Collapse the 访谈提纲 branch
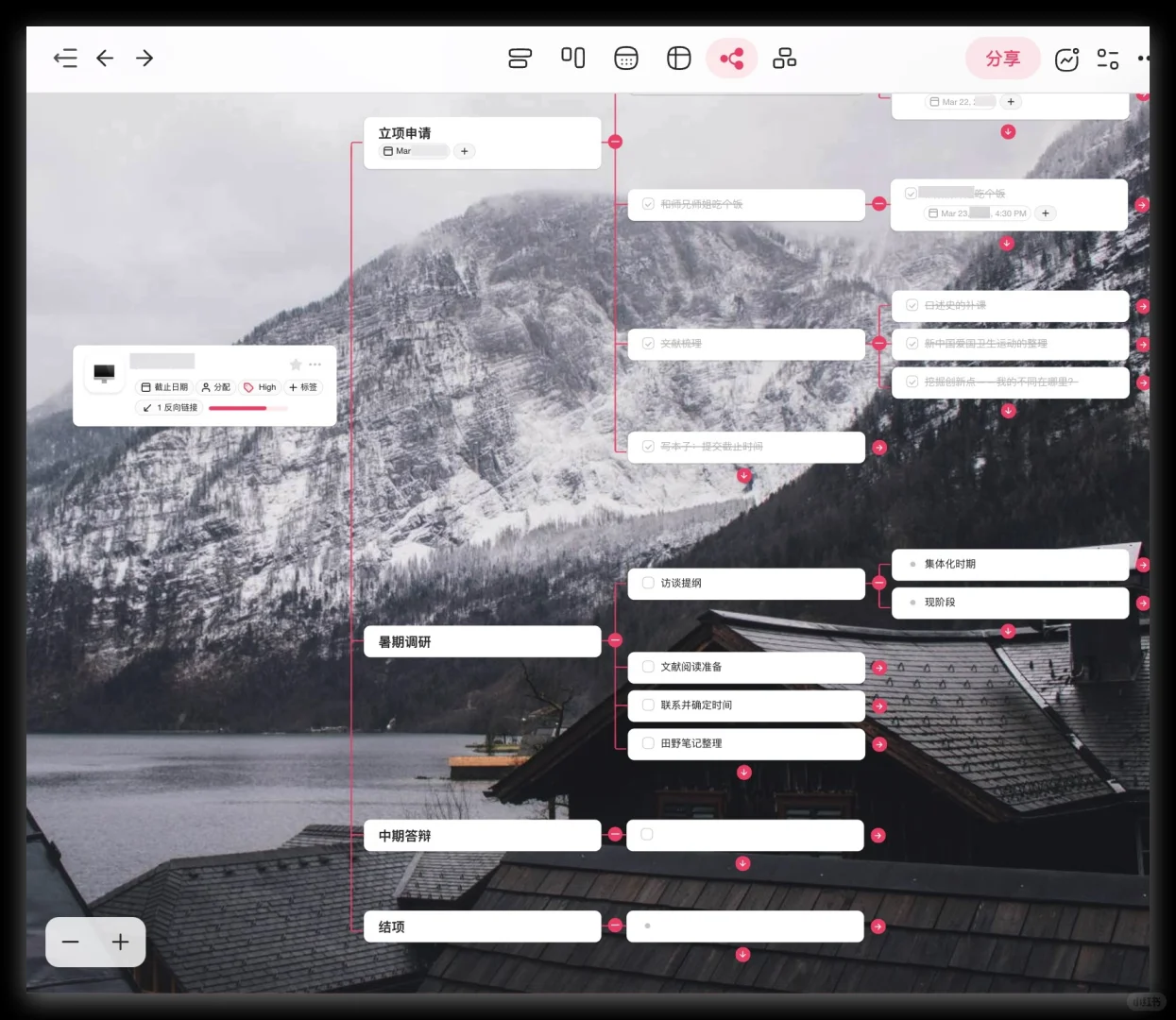The width and height of the screenshot is (1176, 1020). [879, 583]
